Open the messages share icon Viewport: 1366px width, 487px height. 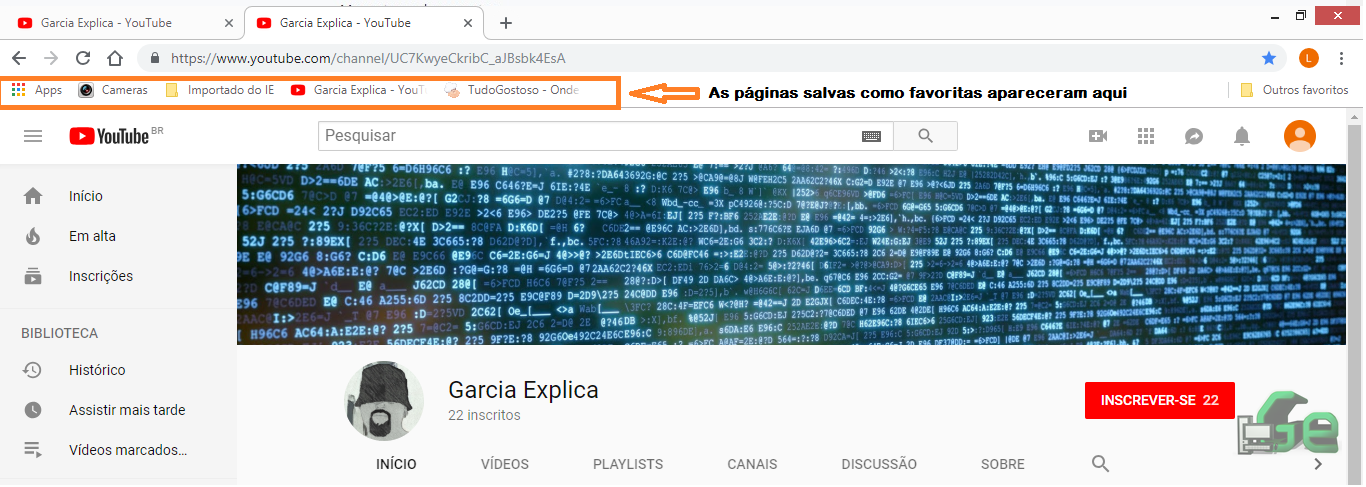(1194, 136)
